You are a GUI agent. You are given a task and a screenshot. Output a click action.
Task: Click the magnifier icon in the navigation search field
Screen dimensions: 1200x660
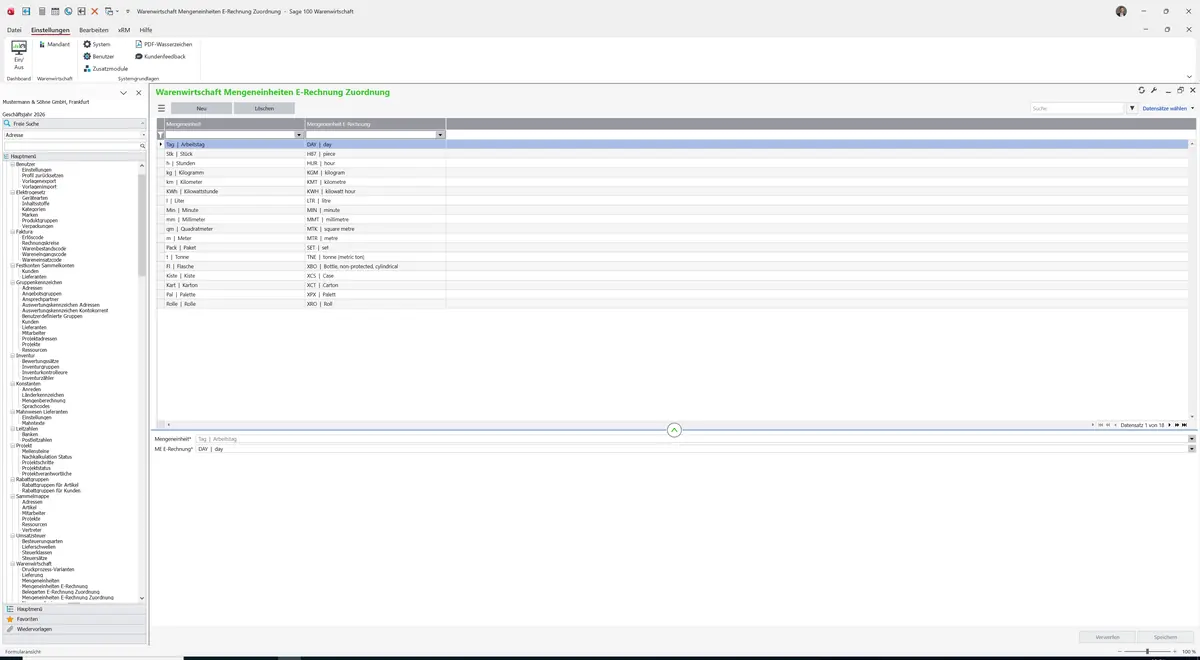(143, 146)
